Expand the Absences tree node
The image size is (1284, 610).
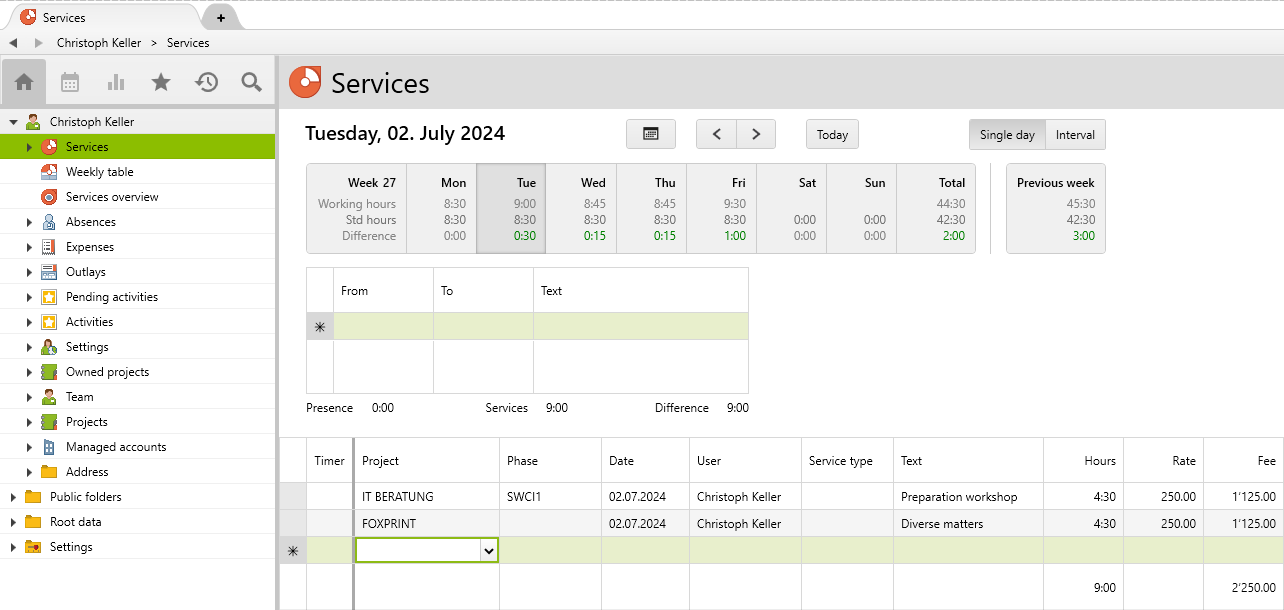29,222
